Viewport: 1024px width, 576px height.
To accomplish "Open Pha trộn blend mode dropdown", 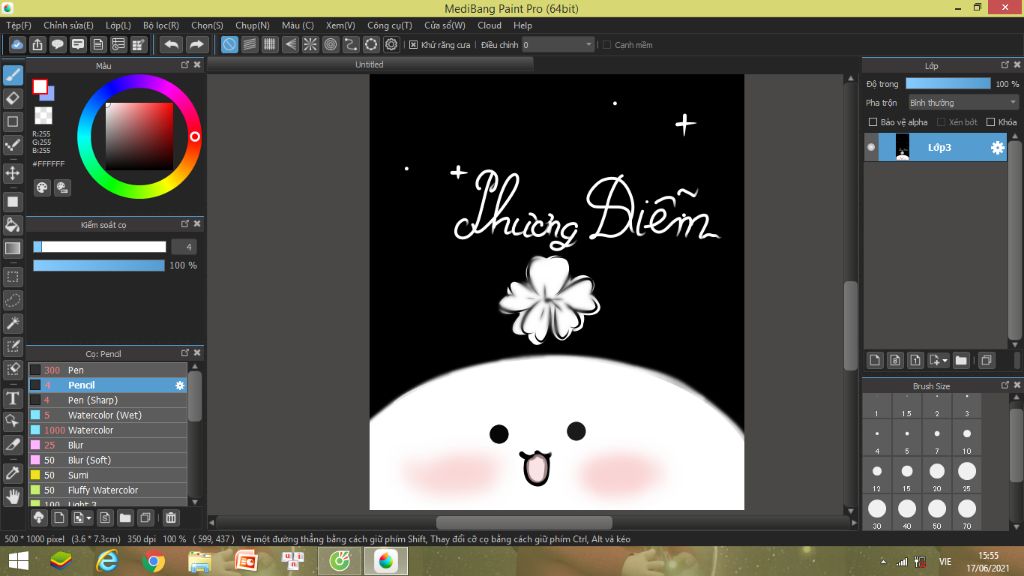I will (963, 103).
